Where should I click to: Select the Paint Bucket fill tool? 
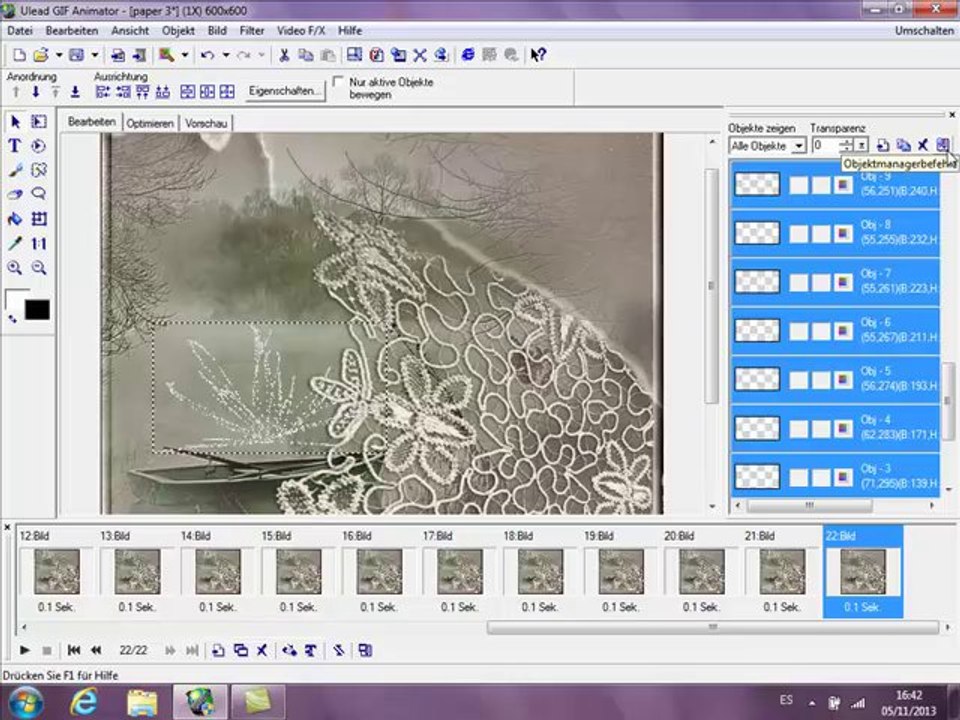(x=15, y=219)
